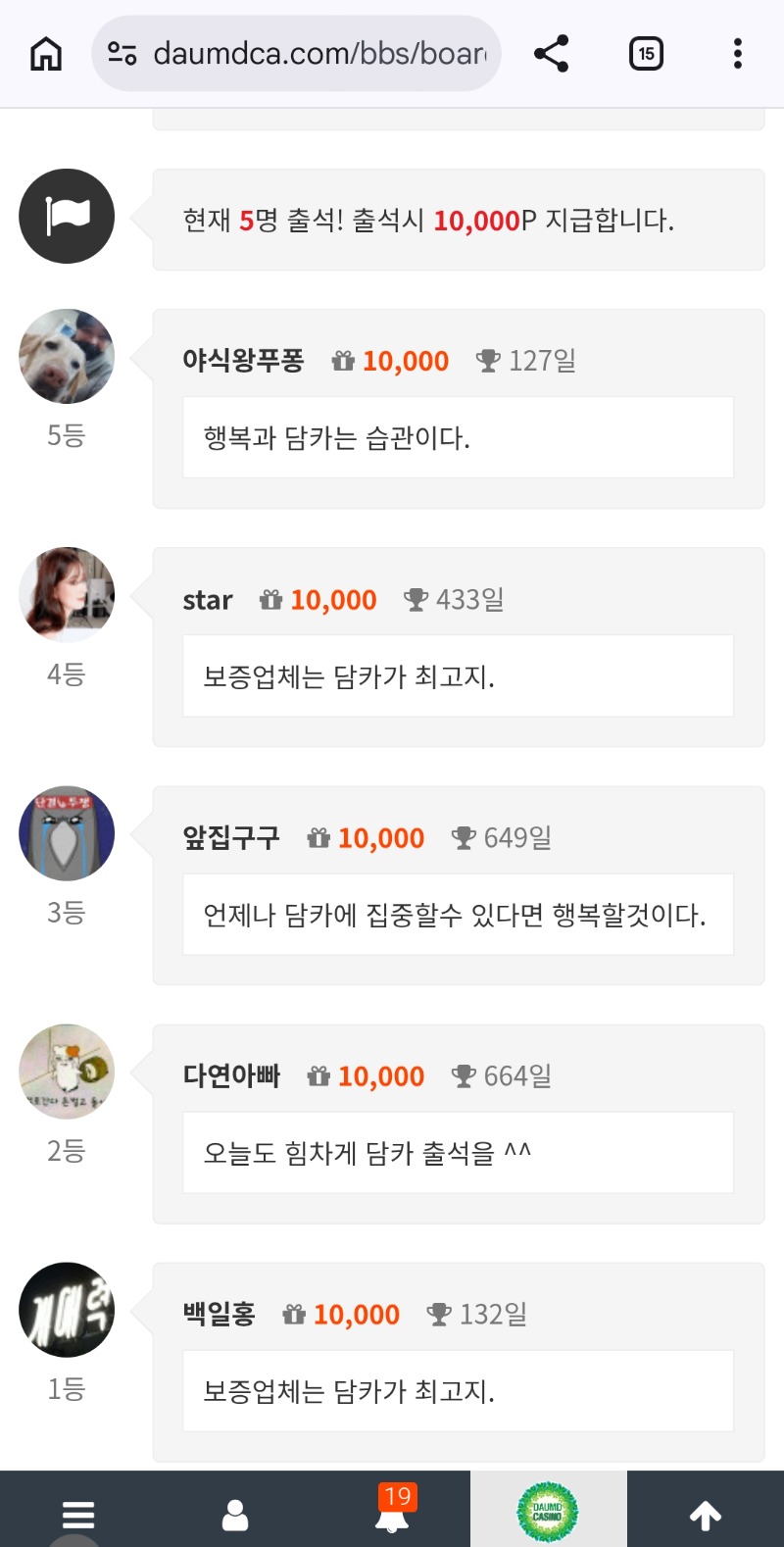Open the tab switcher showing 15 tabs

tap(646, 54)
